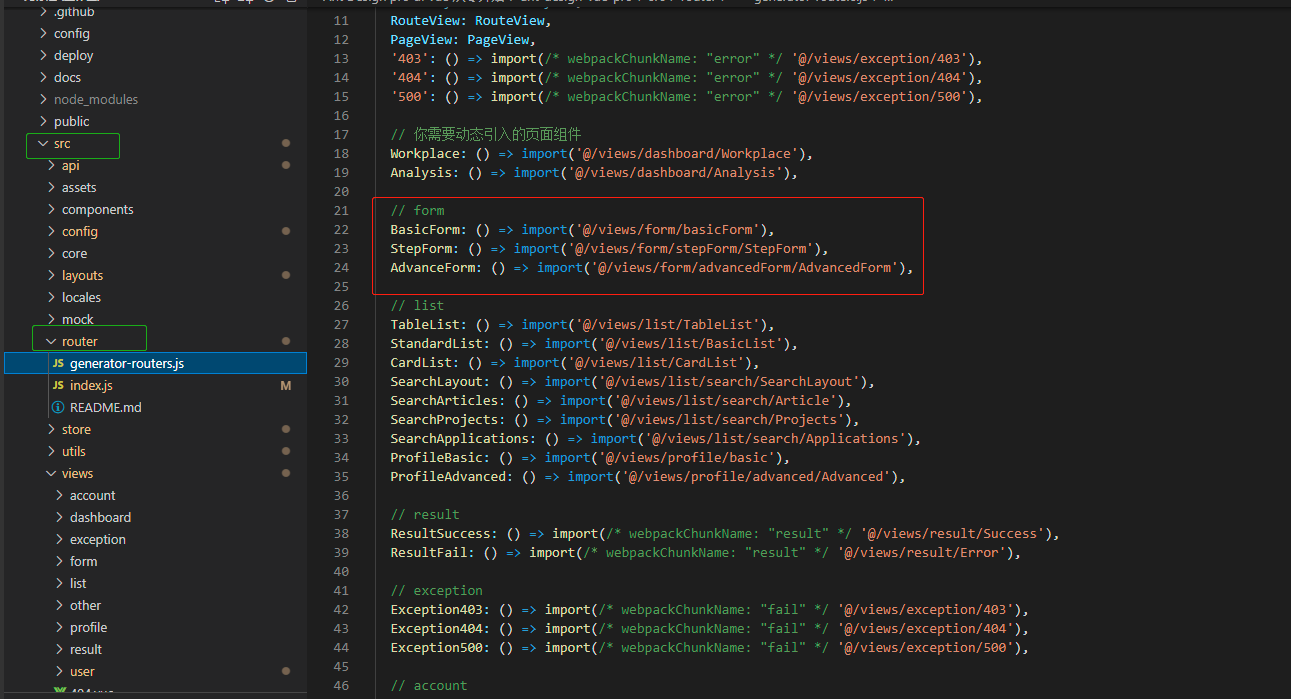Collapse the router folder chevron
The width and height of the screenshot is (1291, 699).
[51, 341]
